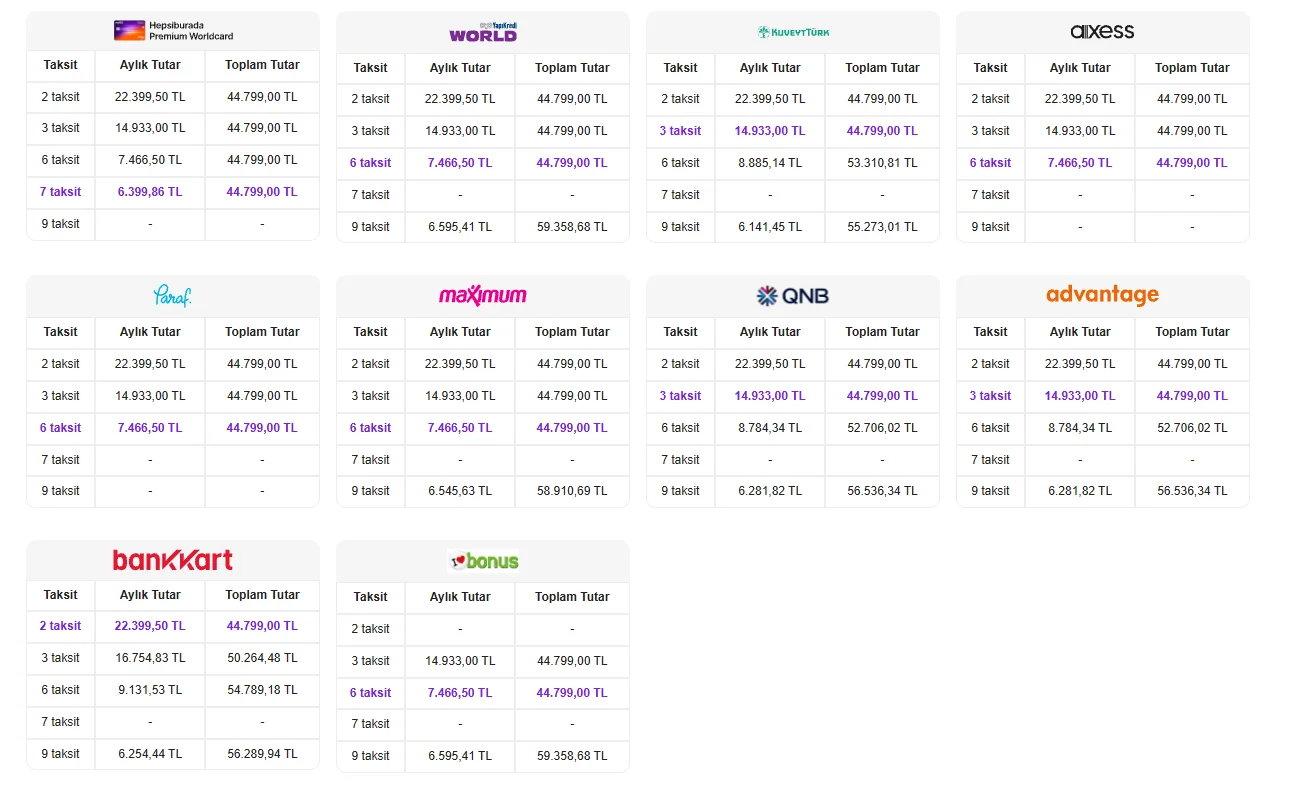The image size is (1296, 794).
Task: Select the Yapı Kredi World logo
Action: [x=483, y=32]
